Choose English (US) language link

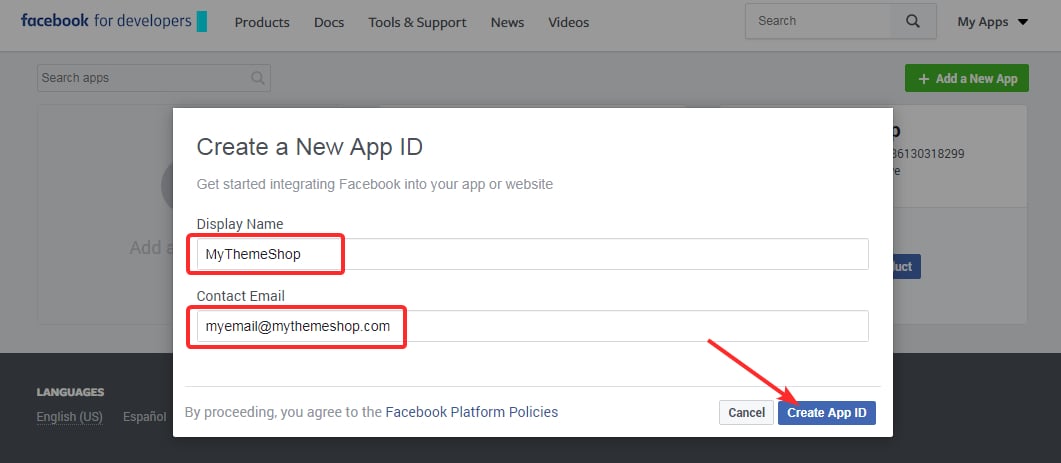click(x=70, y=417)
